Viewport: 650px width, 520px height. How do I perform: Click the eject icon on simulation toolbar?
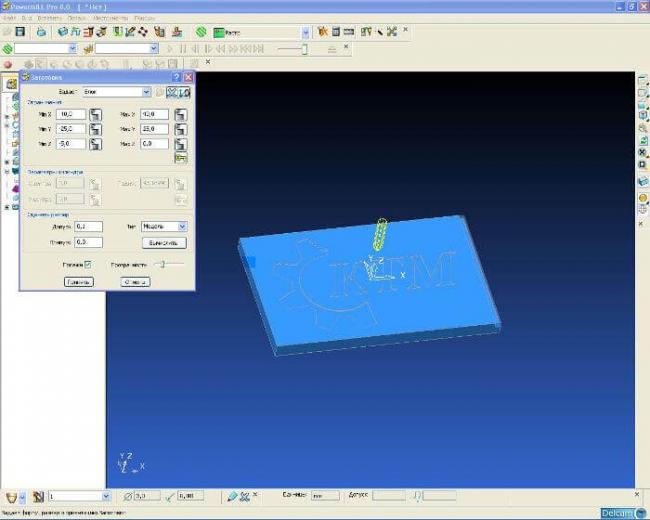coord(332,49)
